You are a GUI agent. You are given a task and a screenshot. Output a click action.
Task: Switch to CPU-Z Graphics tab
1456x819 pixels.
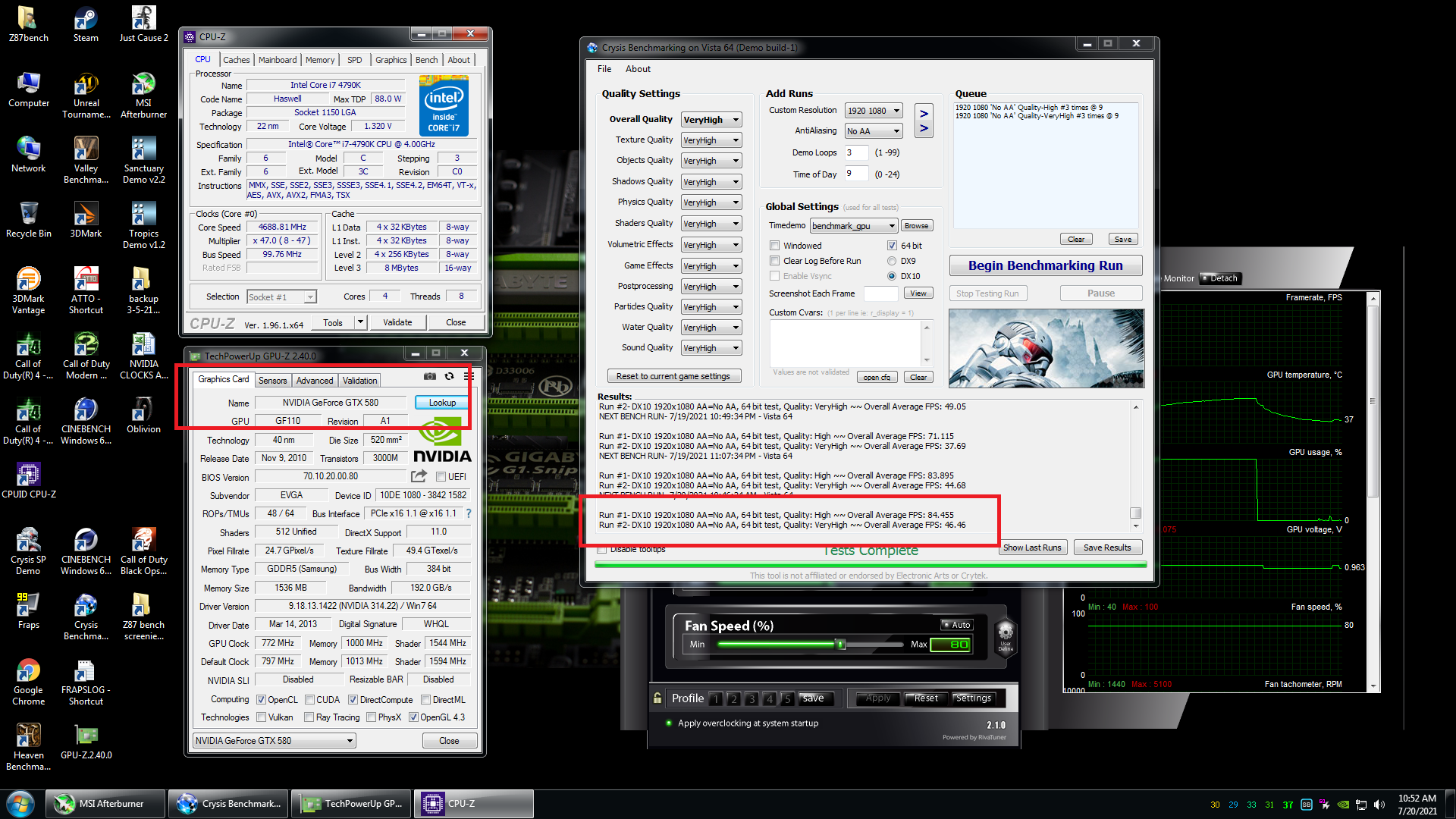point(391,60)
